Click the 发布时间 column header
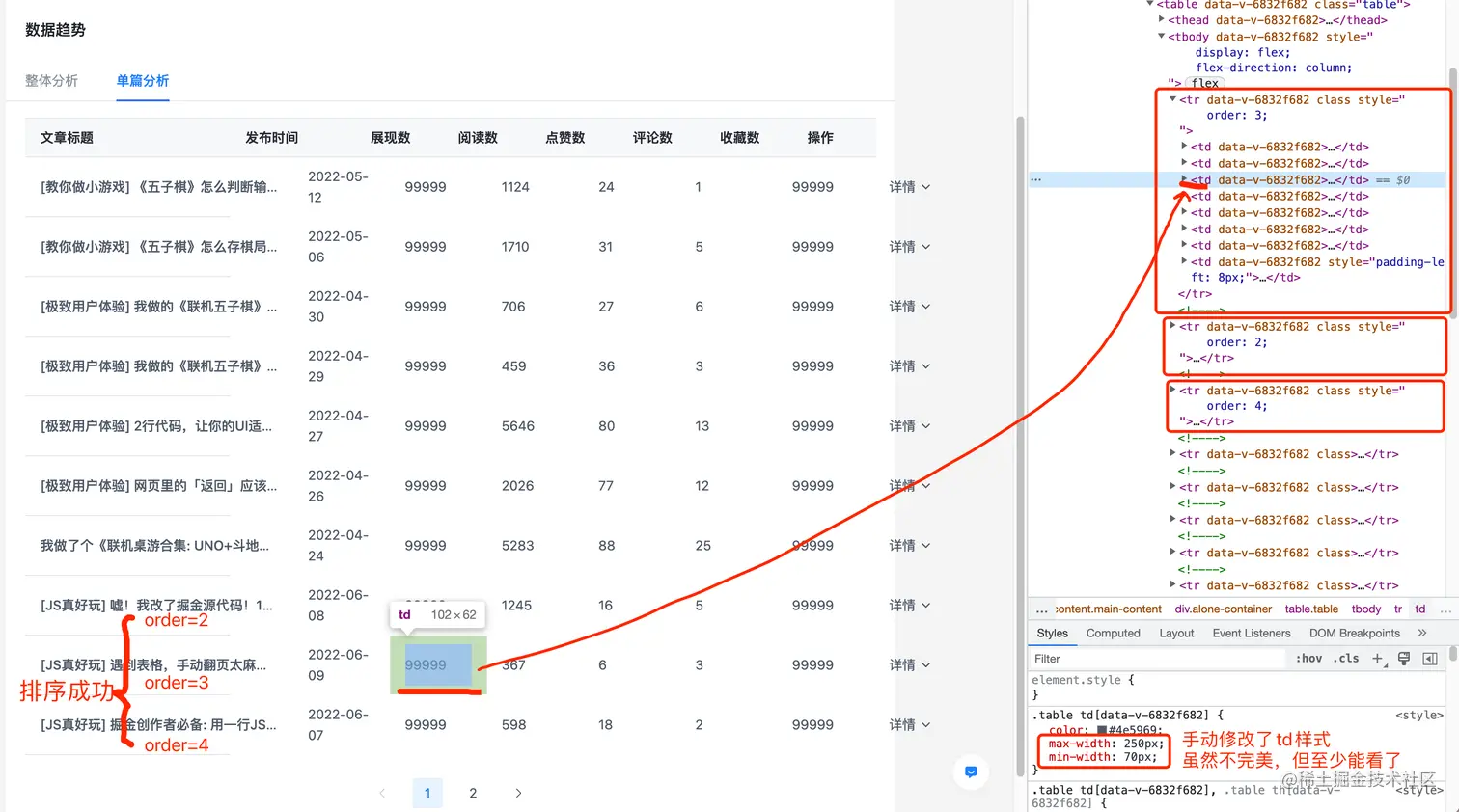The width and height of the screenshot is (1459, 812). click(x=272, y=138)
